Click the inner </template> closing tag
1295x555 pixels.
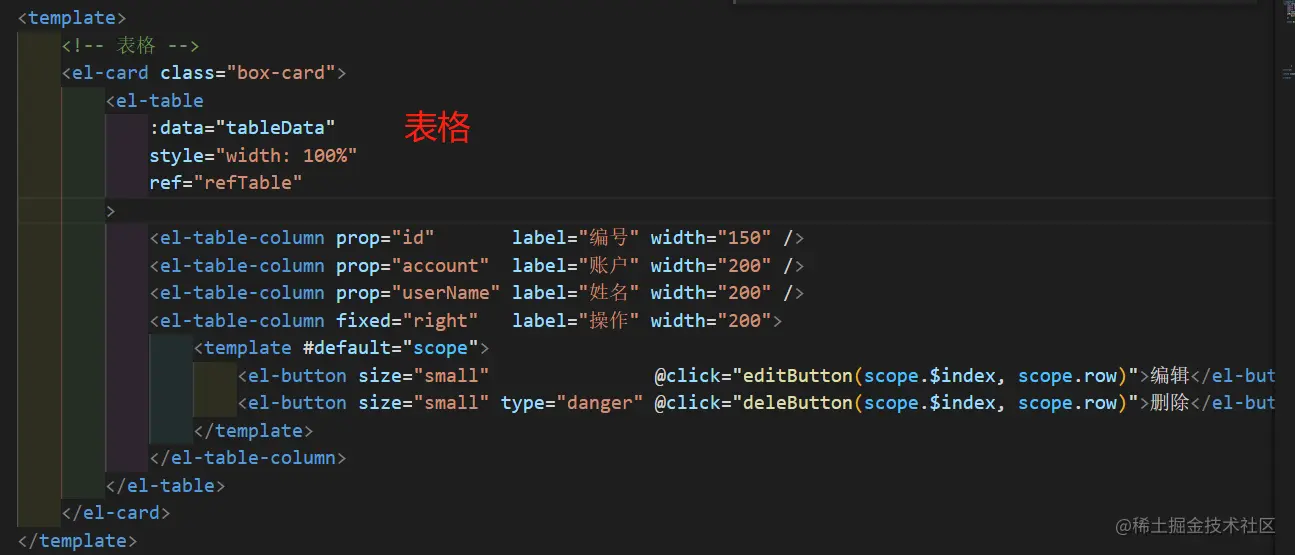point(253,431)
